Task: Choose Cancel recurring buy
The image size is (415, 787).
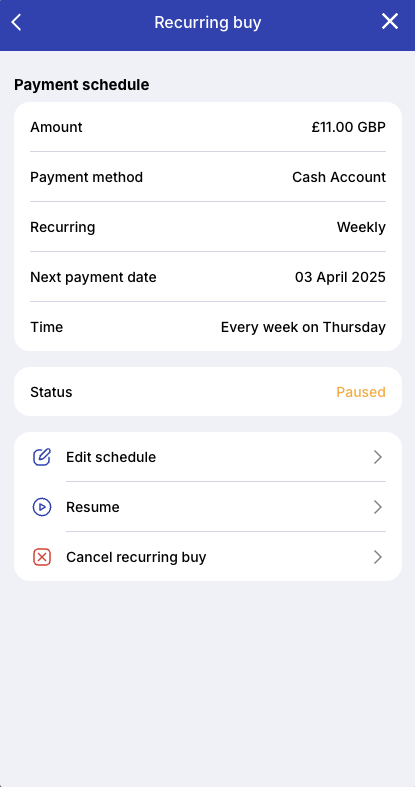Action: click(x=208, y=557)
